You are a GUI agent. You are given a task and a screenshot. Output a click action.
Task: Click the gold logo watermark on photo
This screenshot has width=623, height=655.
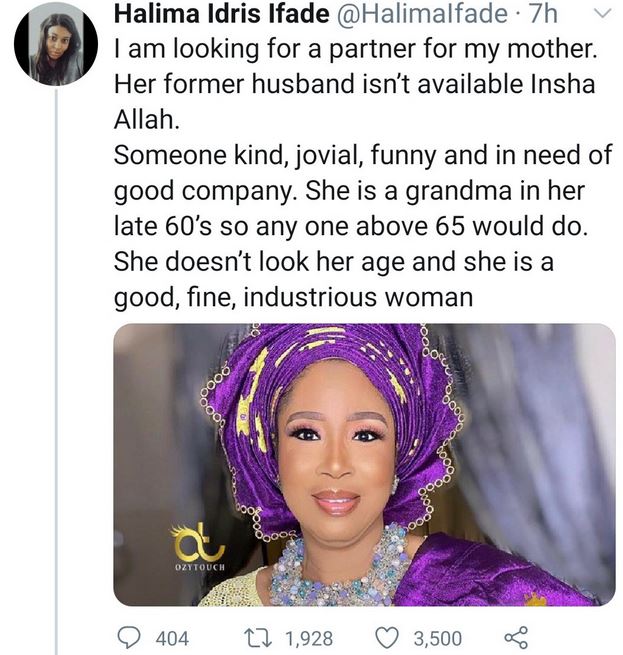coord(196,541)
